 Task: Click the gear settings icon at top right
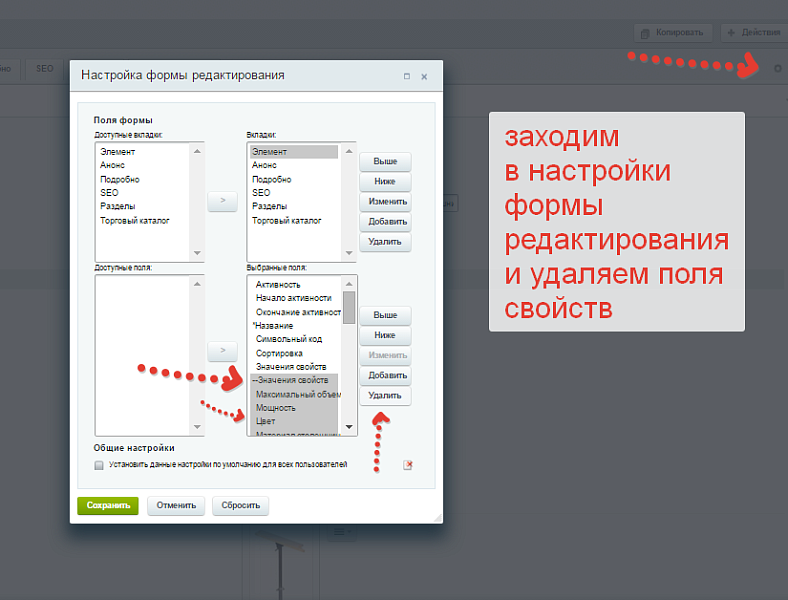point(777,68)
